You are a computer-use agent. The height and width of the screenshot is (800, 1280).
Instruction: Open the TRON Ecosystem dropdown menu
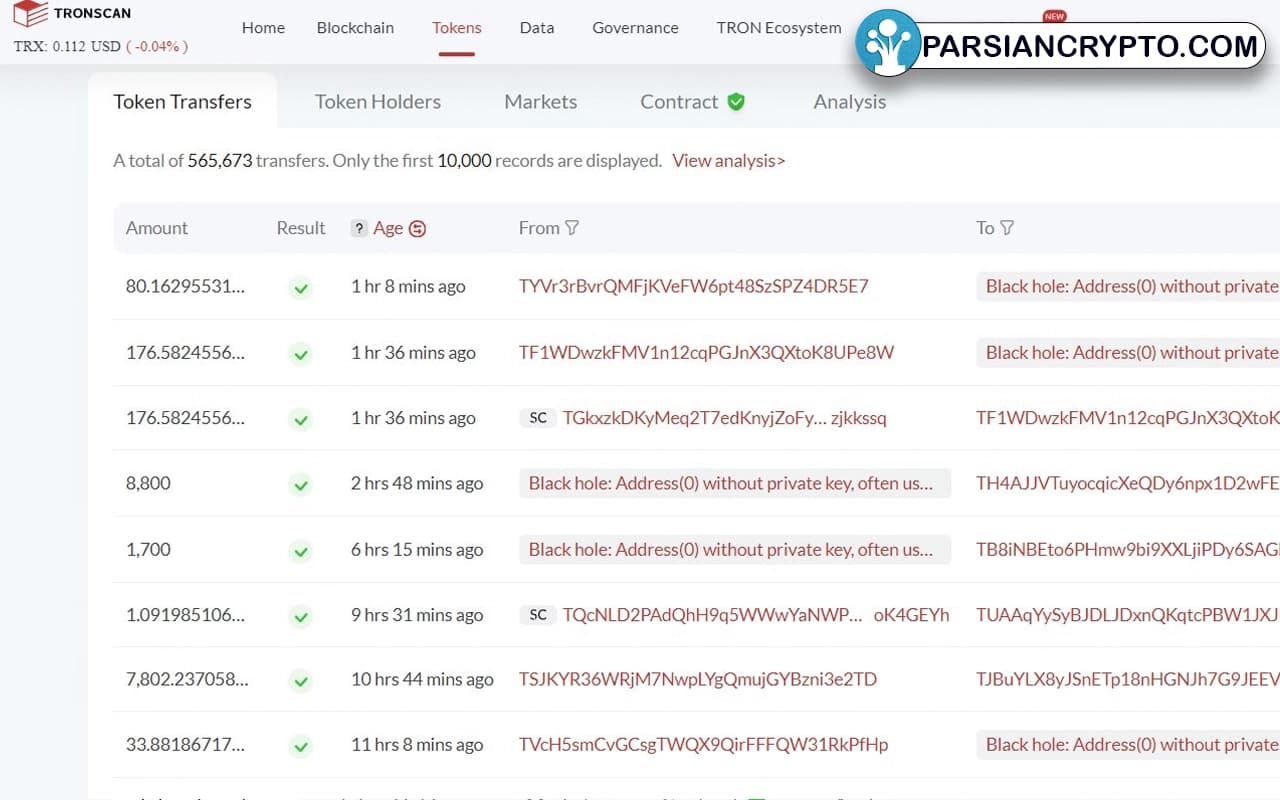[778, 28]
